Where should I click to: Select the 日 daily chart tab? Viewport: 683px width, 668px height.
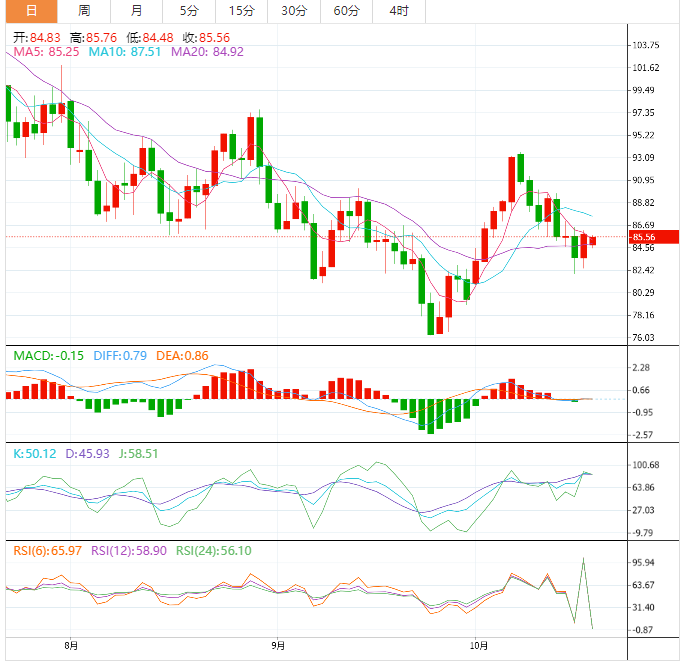31,11
